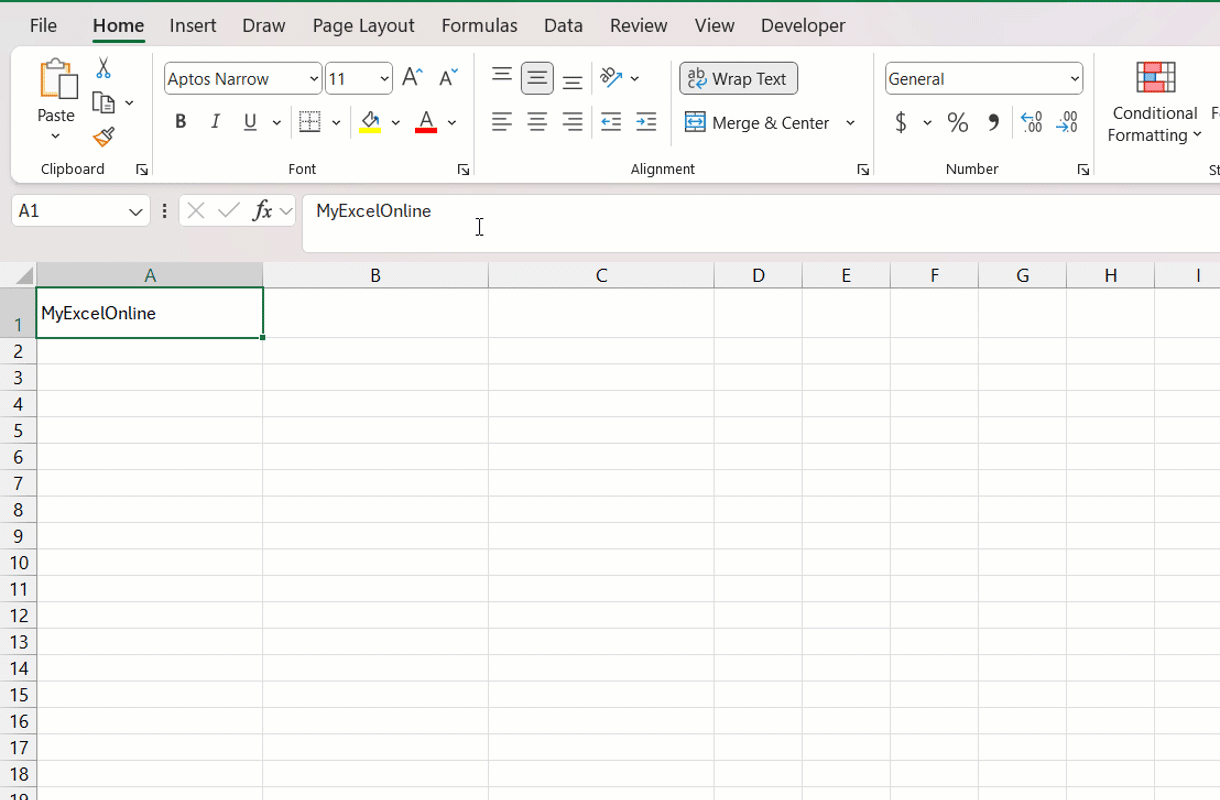Select the row 5 header
1220x800 pixels.
pyautogui.click(x=18, y=431)
